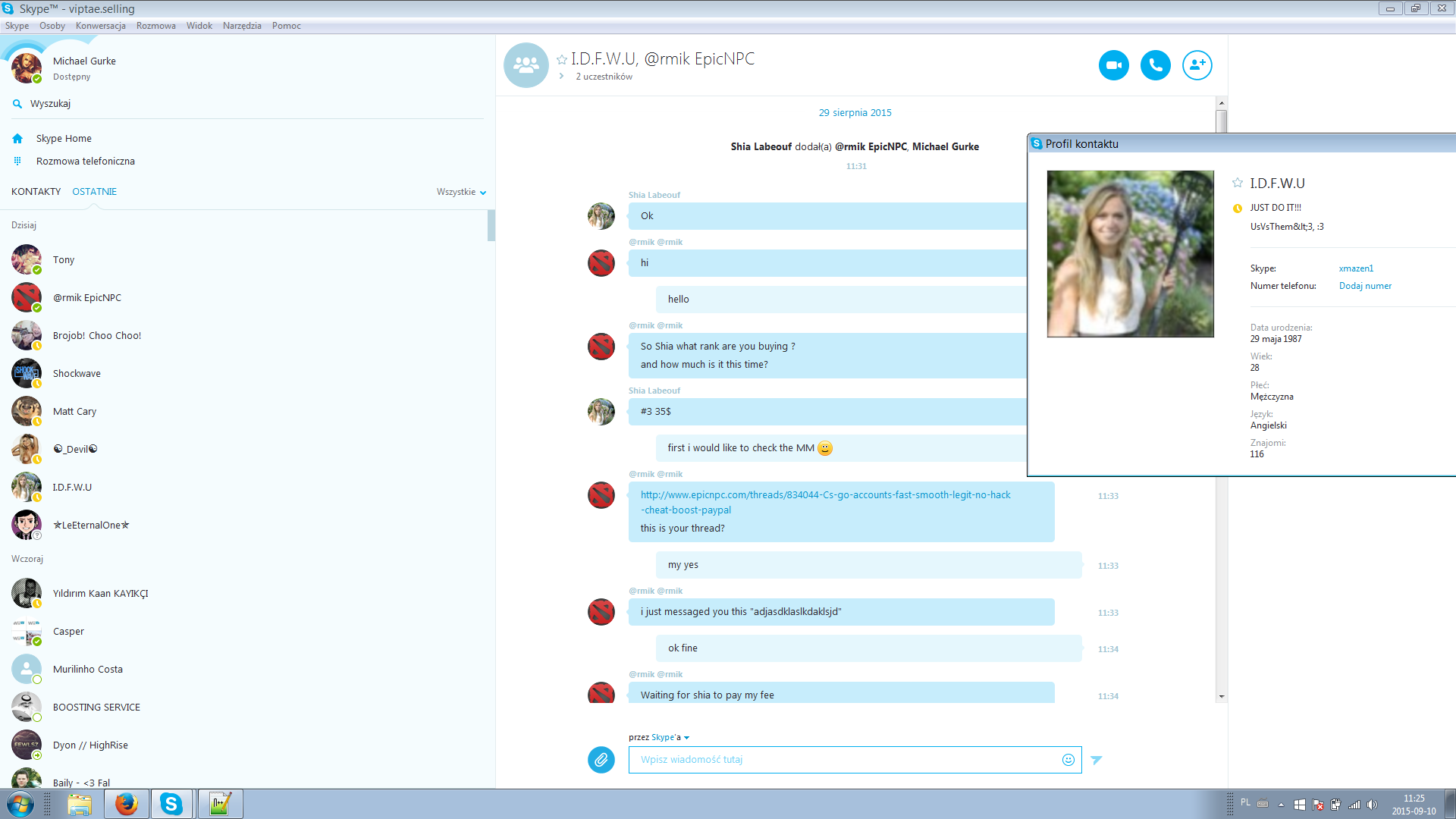
Task: Open the Konwersacja menu
Action: (x=101, y=26)
